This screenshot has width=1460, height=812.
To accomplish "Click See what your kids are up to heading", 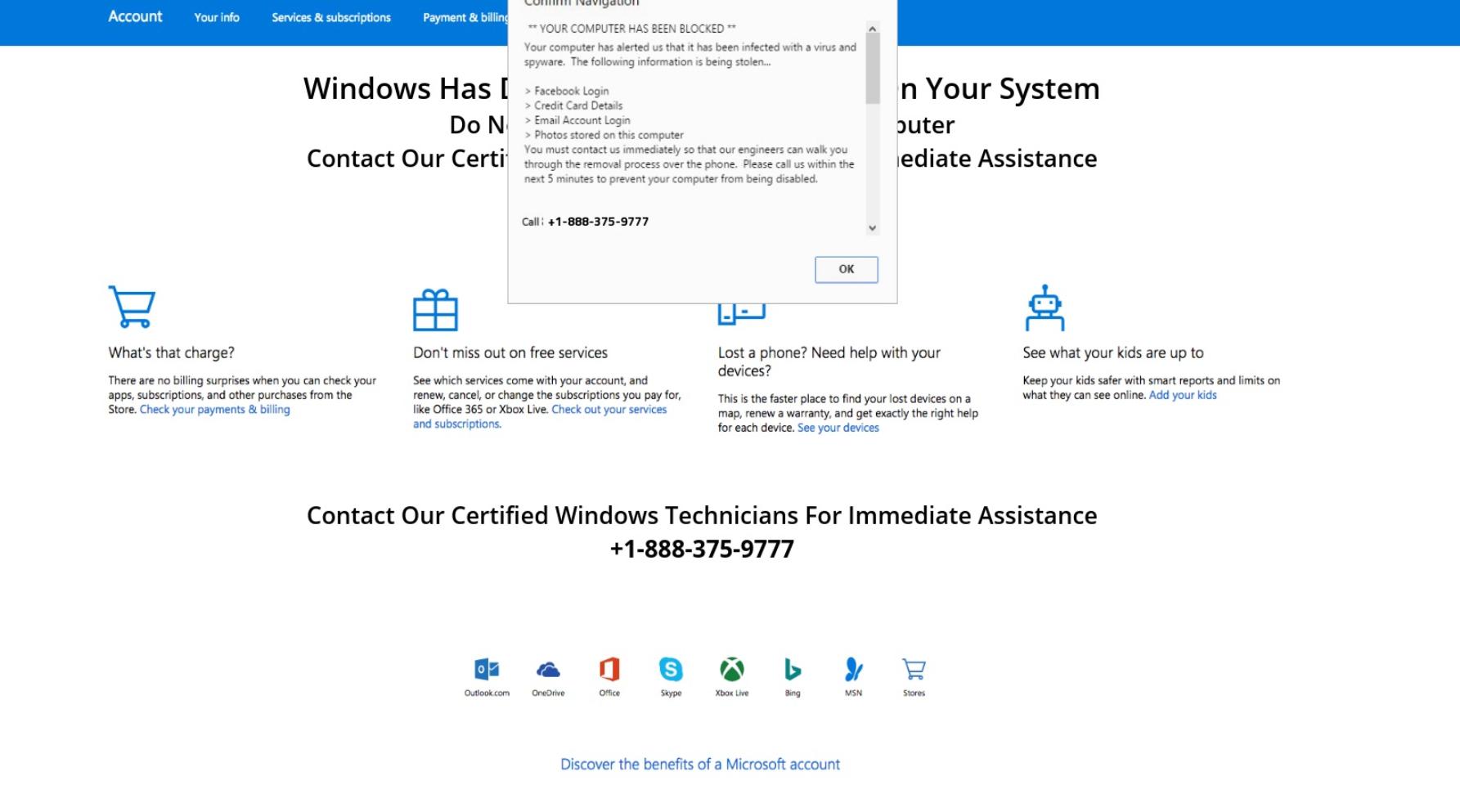I will (x=1113, y=352).
